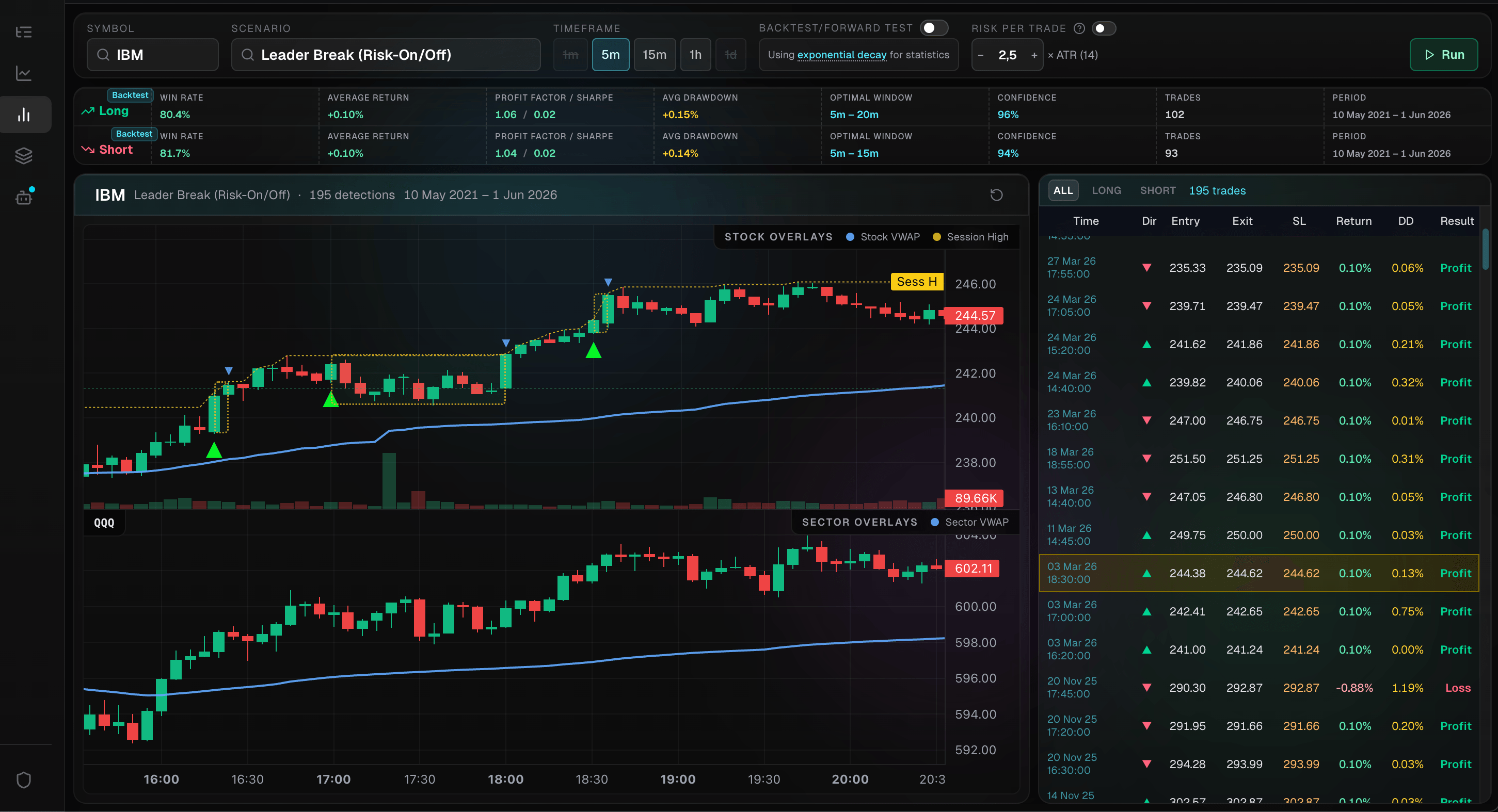Image resolution: width=1498 pixels, height=812 pixels.
Task: Increase ATR multiplier with plus
Action: 1034,55
